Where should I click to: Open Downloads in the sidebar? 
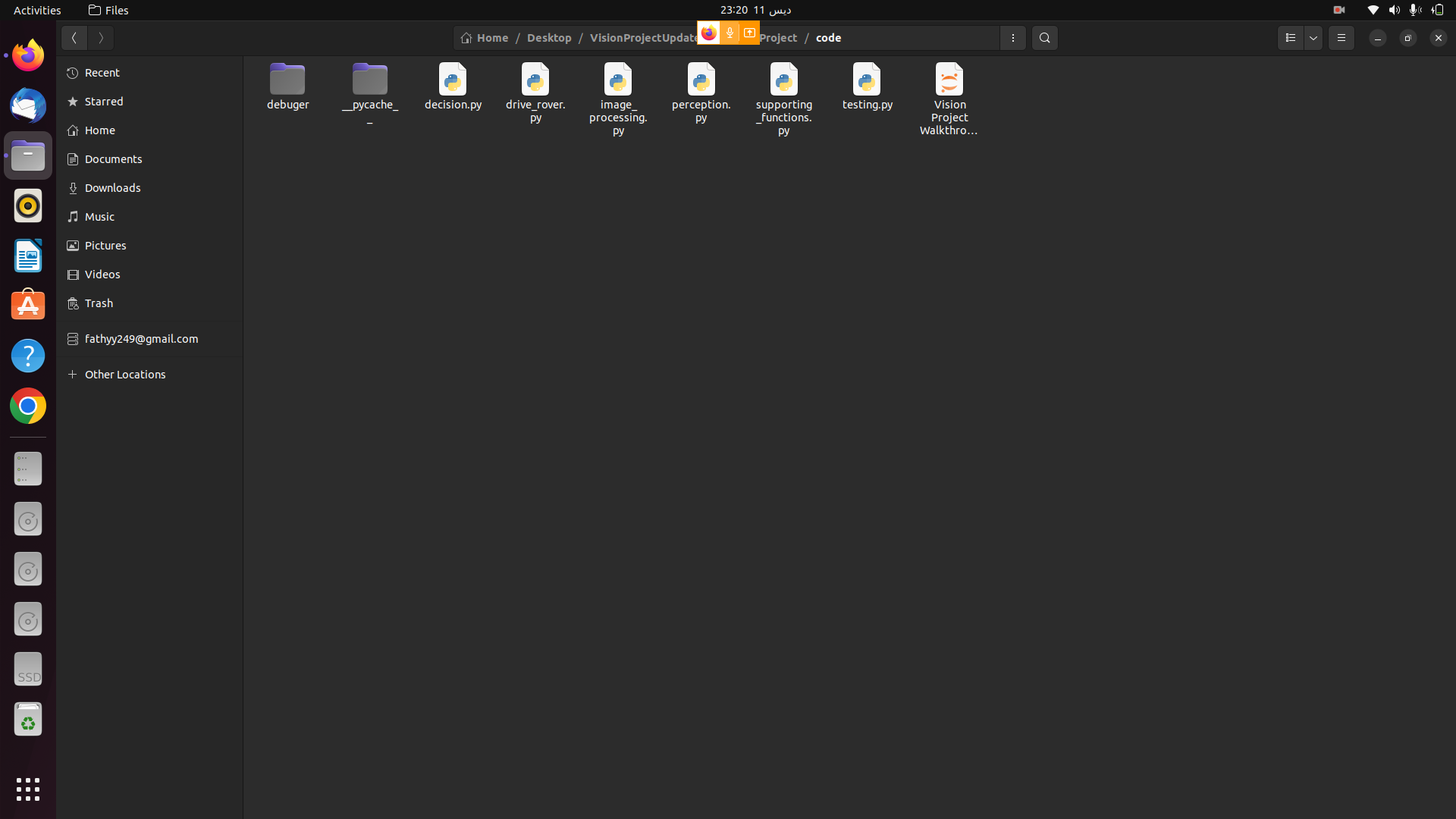[112, 188]
